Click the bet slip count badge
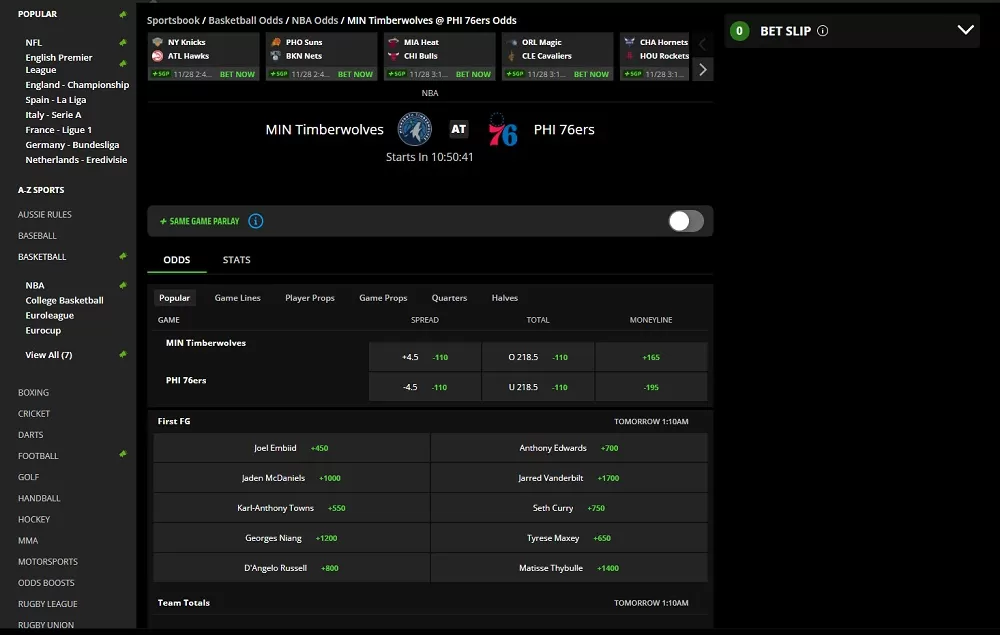The width and height of the screenshot is (1000, 635). (739, 31)
